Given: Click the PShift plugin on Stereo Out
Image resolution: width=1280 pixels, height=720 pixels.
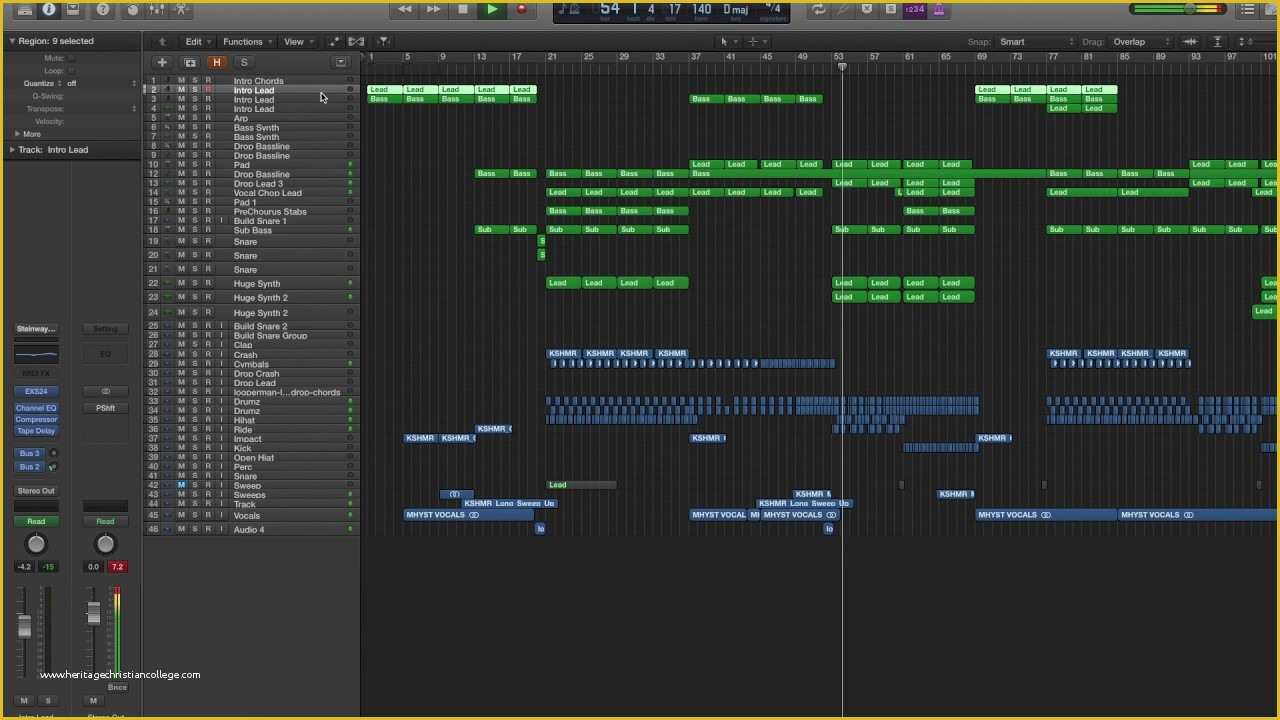Looking at the screenshot, I should pyautogui.click(x=105, y=408).
